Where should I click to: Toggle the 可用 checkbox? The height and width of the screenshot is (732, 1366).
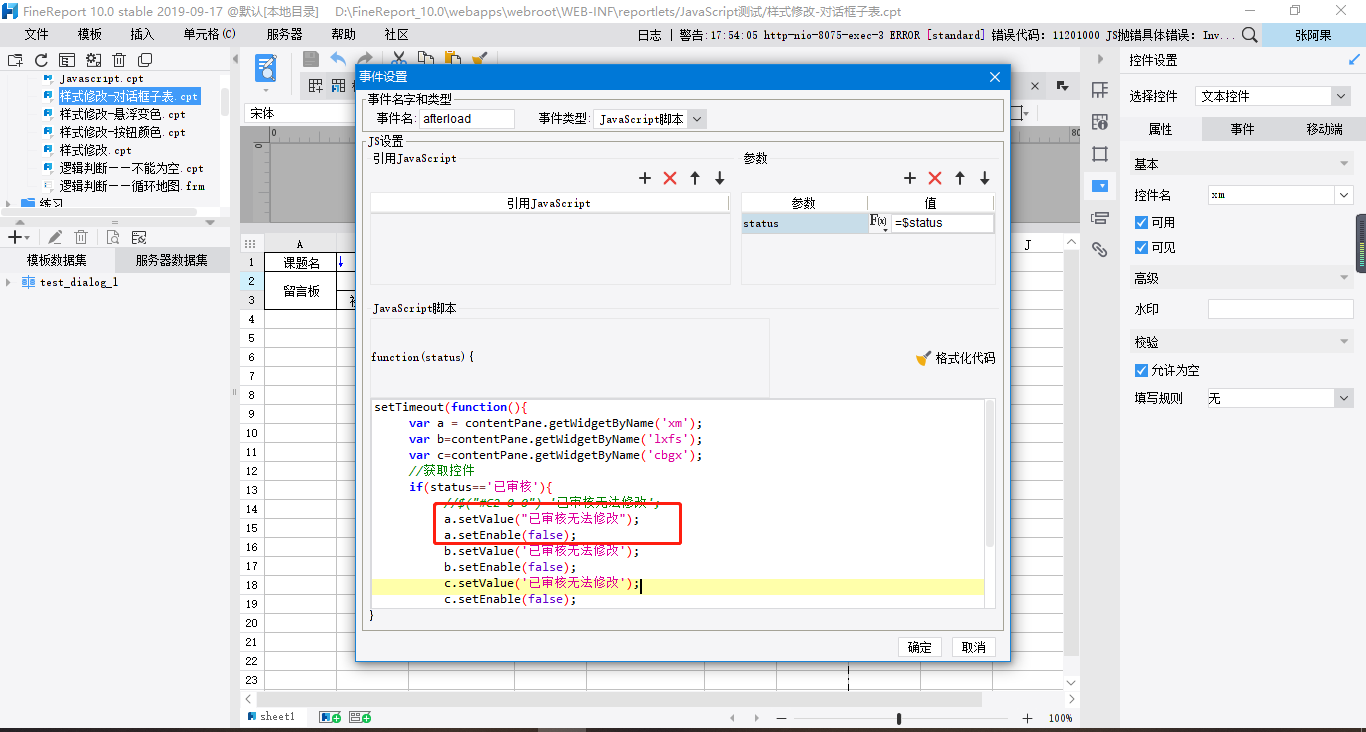click(x=1142, y=222)
